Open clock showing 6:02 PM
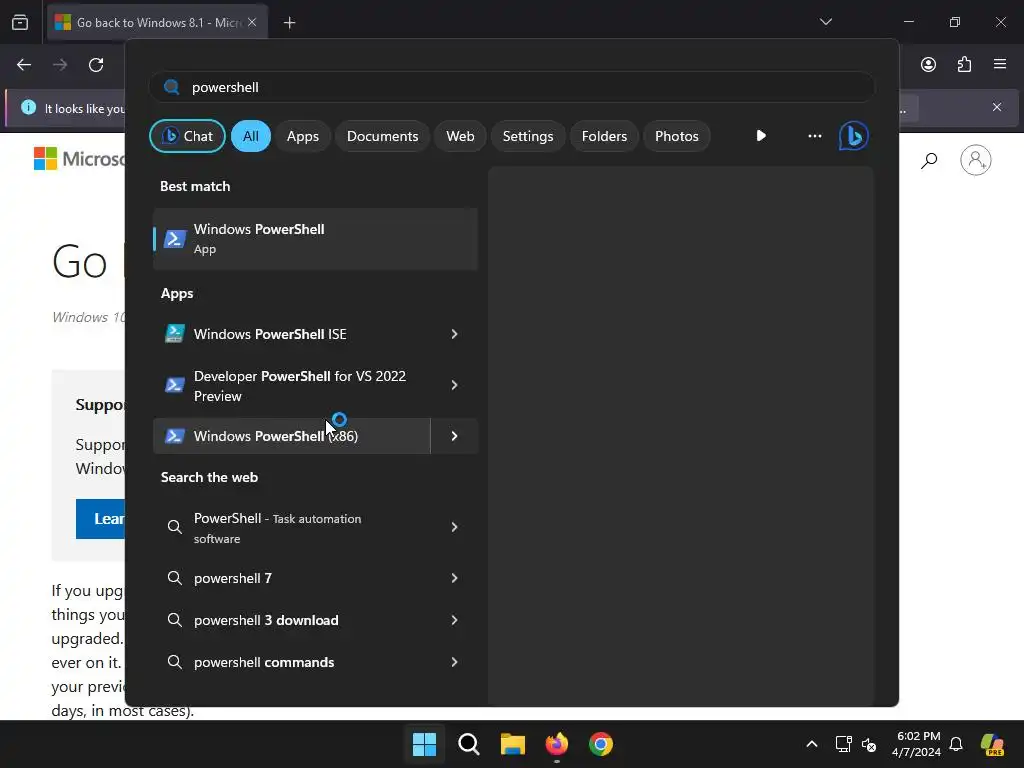 click(918, 744)
